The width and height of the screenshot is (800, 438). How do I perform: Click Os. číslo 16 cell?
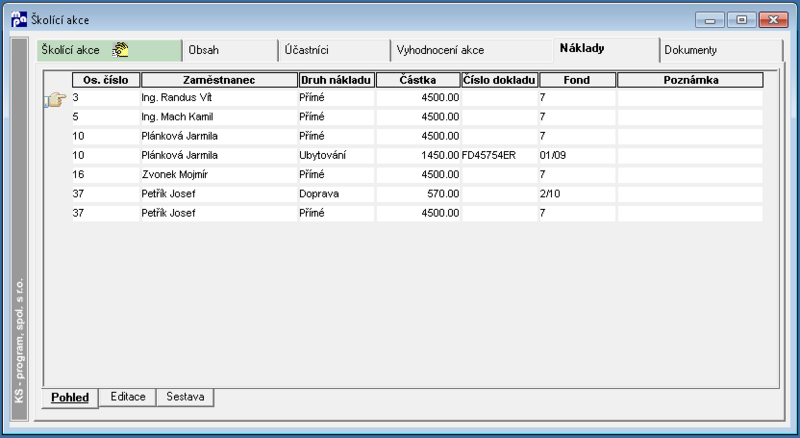(x=106, y=175)
